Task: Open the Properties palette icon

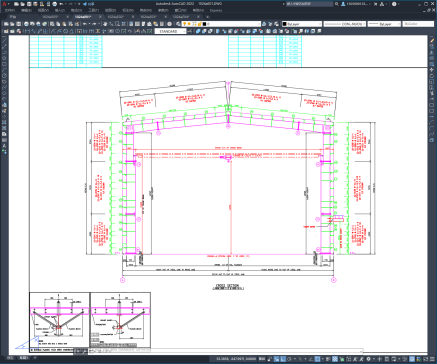Action: click(131, 24)
